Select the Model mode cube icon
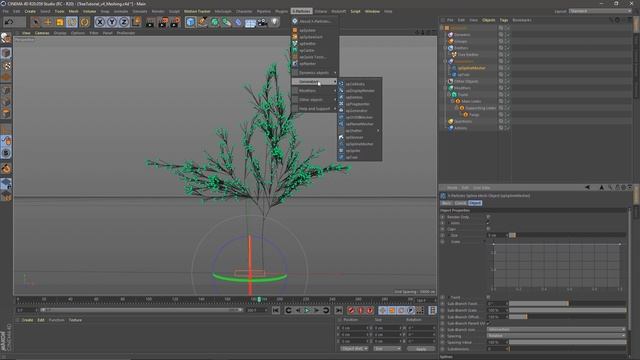This screenshot has height=360, width=640. (6, 53)
